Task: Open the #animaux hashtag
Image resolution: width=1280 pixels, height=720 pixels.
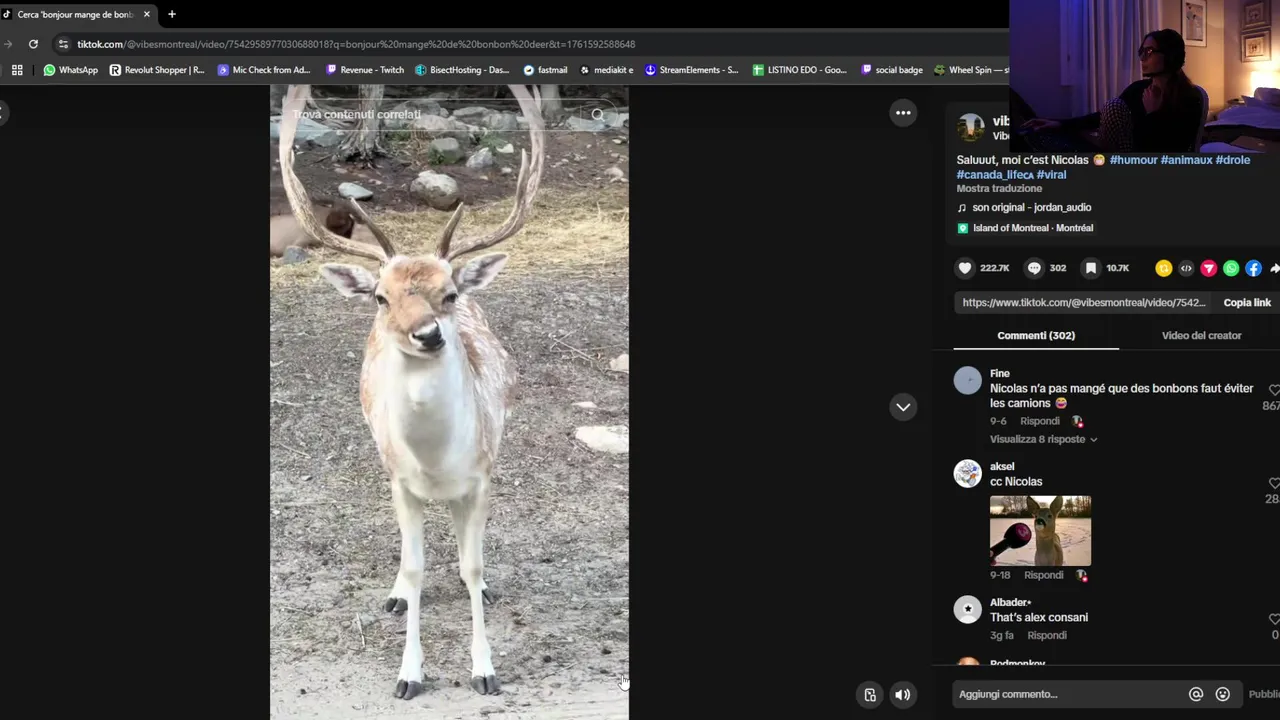Action: coord(1186,160)
